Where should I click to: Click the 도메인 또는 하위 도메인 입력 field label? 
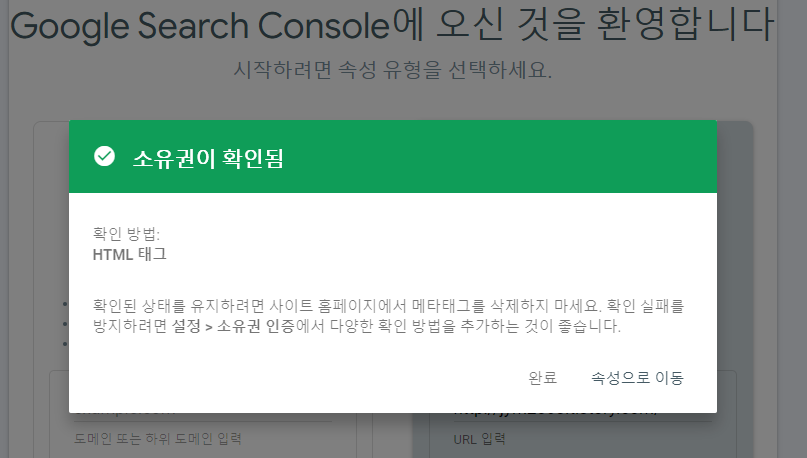[x=158, y=439]
